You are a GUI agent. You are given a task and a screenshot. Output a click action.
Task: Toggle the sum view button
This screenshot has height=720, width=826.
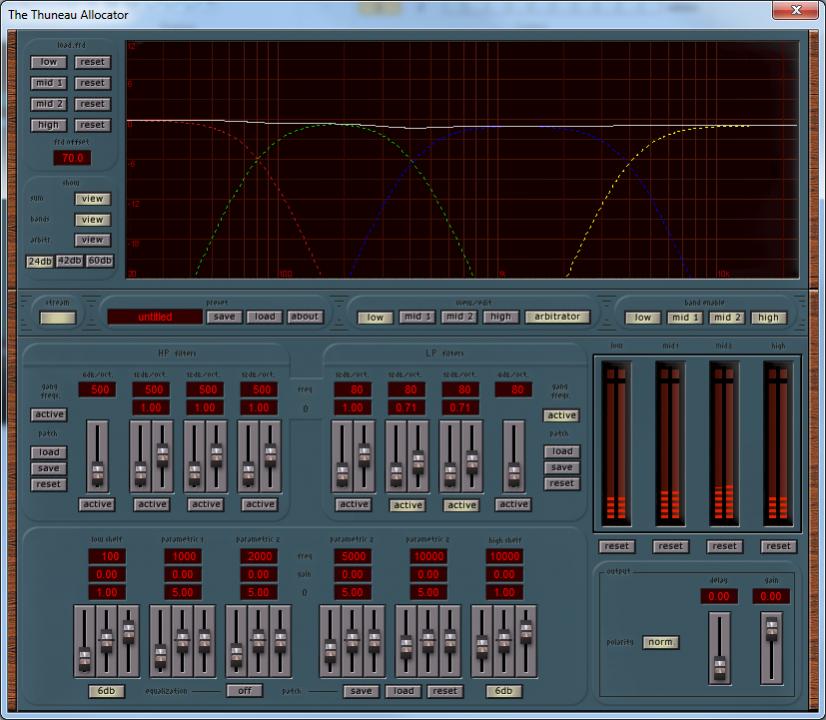pos(92,199)
